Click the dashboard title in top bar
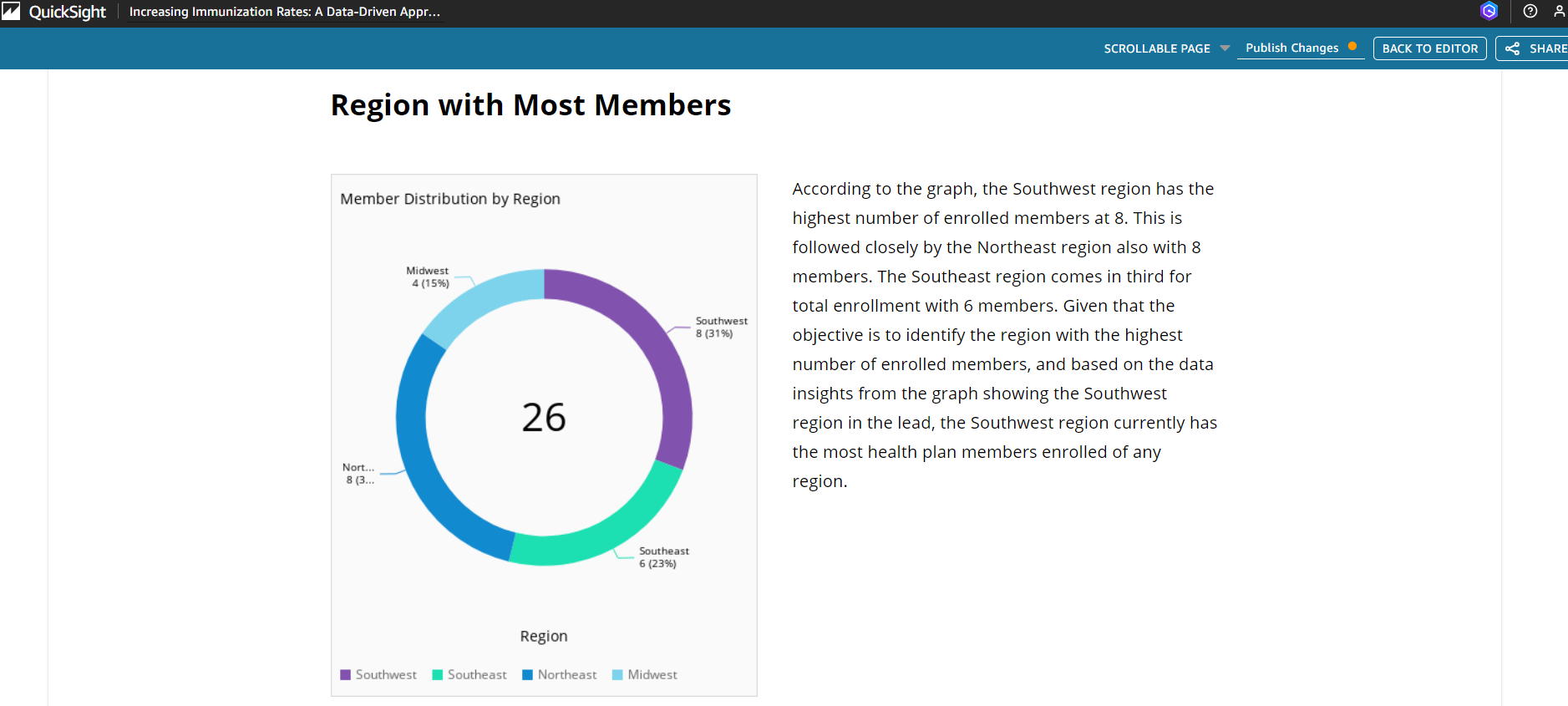This screenshot has width=1568, height=706. (284, 12)
